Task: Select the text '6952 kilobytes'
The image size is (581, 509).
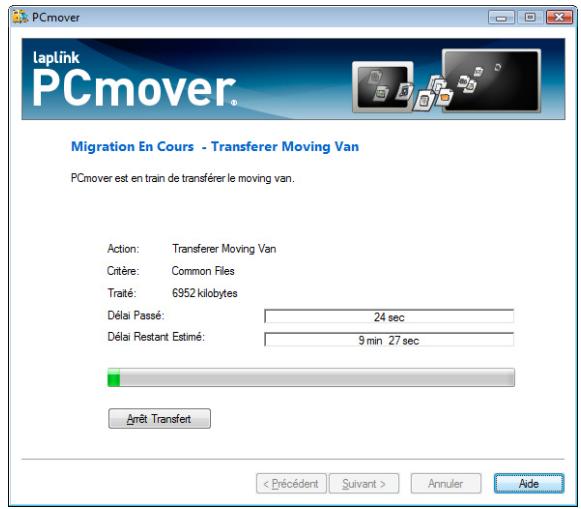Action: (205, 293)
